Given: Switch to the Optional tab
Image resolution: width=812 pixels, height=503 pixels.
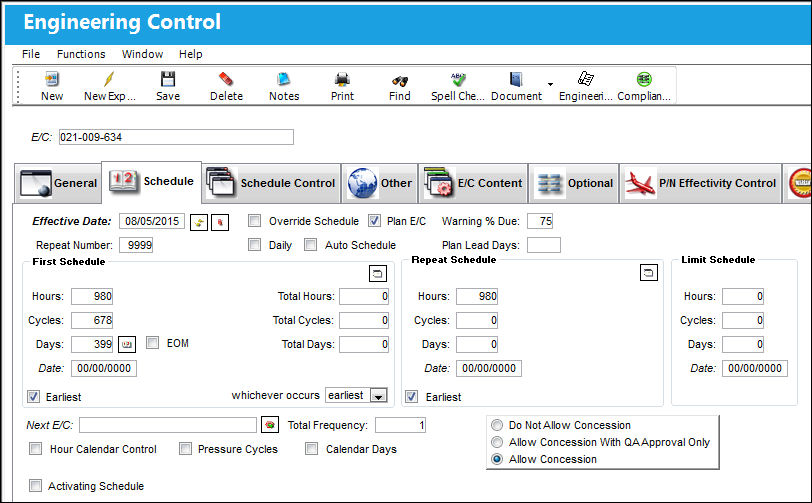Looking at the screenshot, I should point(574,183).
